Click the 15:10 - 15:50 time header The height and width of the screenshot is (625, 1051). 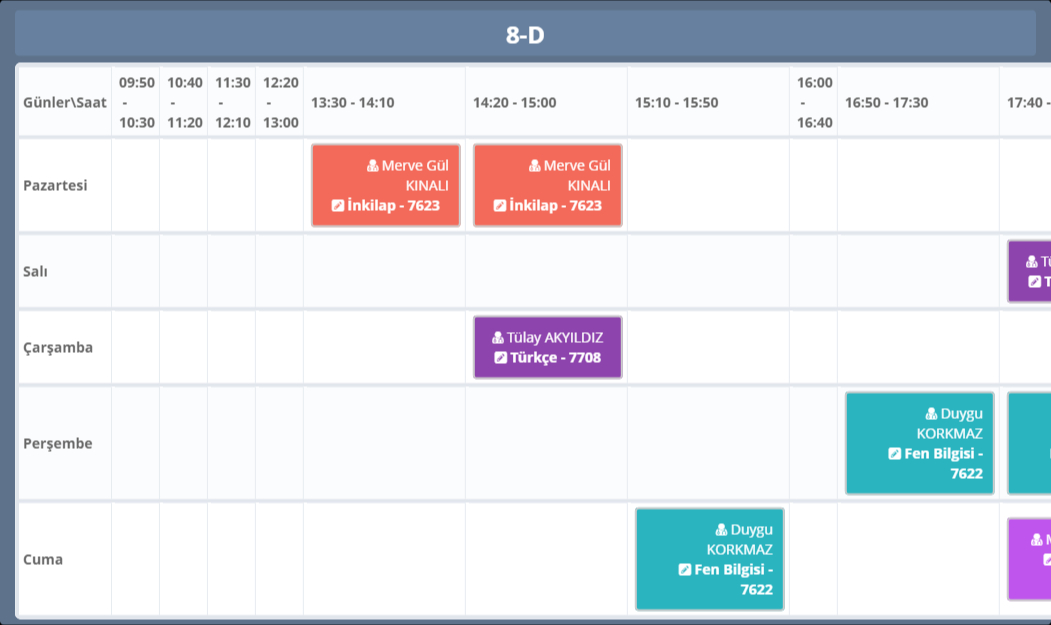(x=676, y=102)
